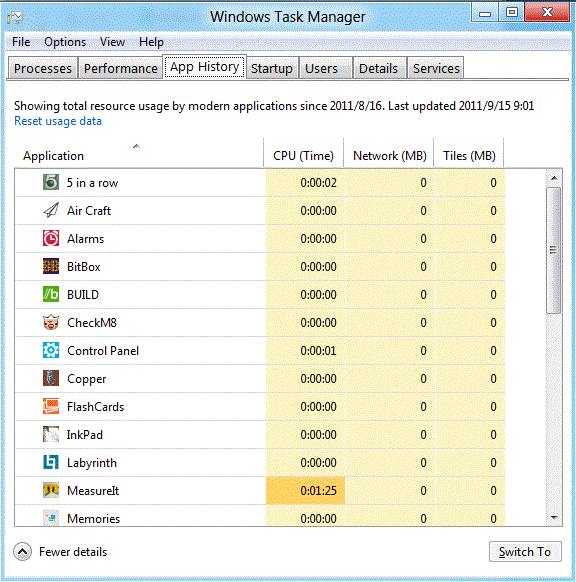Click the Task Manager title bar icon

[15, 17]
